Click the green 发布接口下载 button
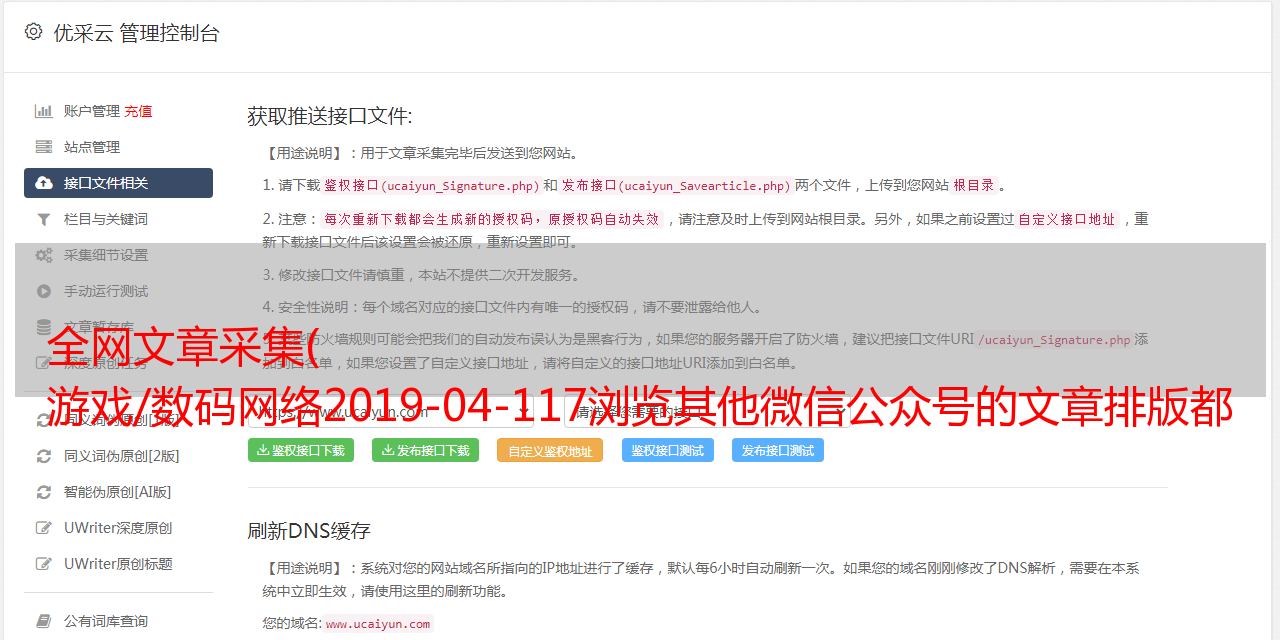This screenshot has height=640, width=1280. coord(425,450)
